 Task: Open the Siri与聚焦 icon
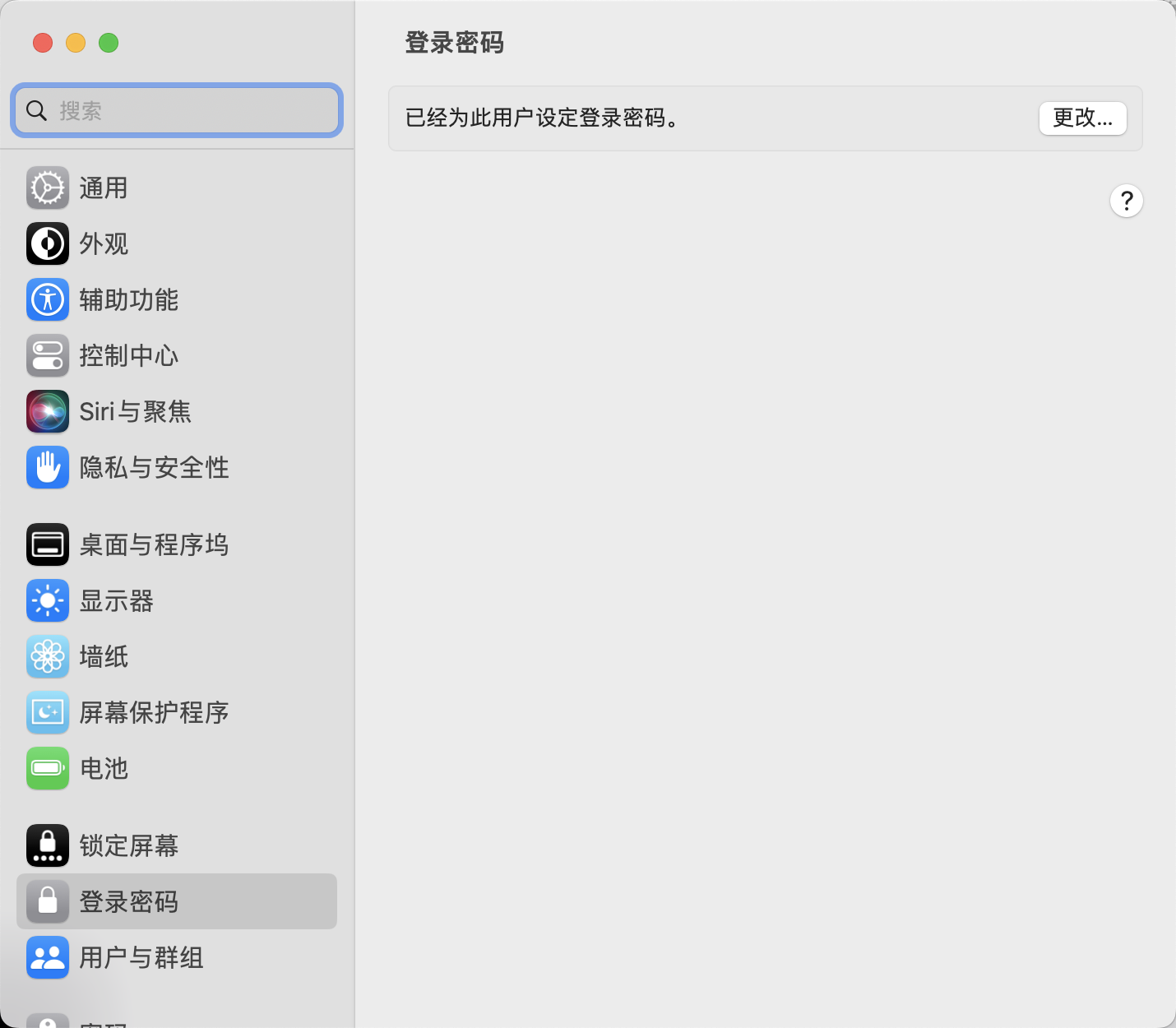coord(48,412)
